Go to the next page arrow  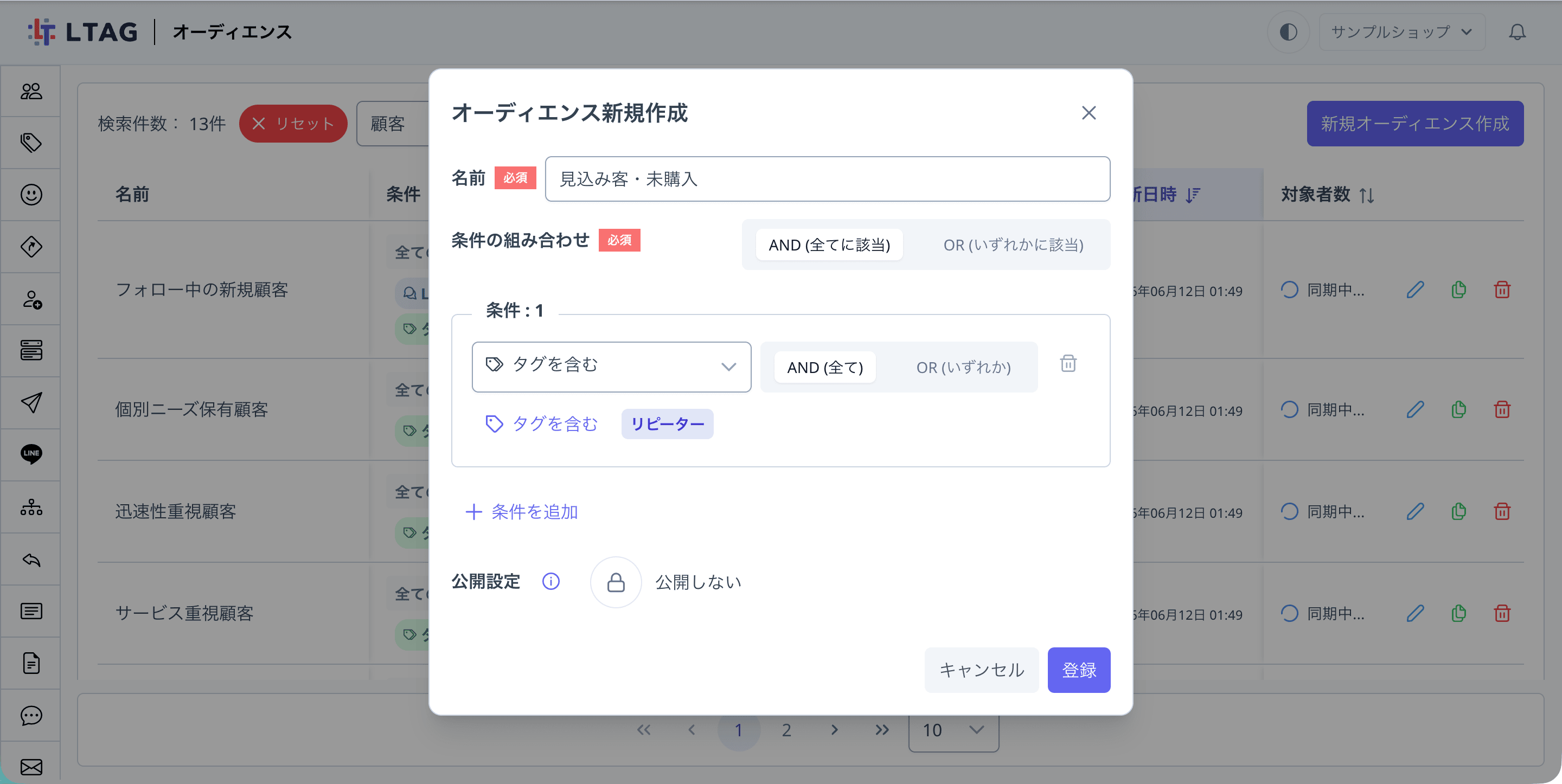click(834, 730)
